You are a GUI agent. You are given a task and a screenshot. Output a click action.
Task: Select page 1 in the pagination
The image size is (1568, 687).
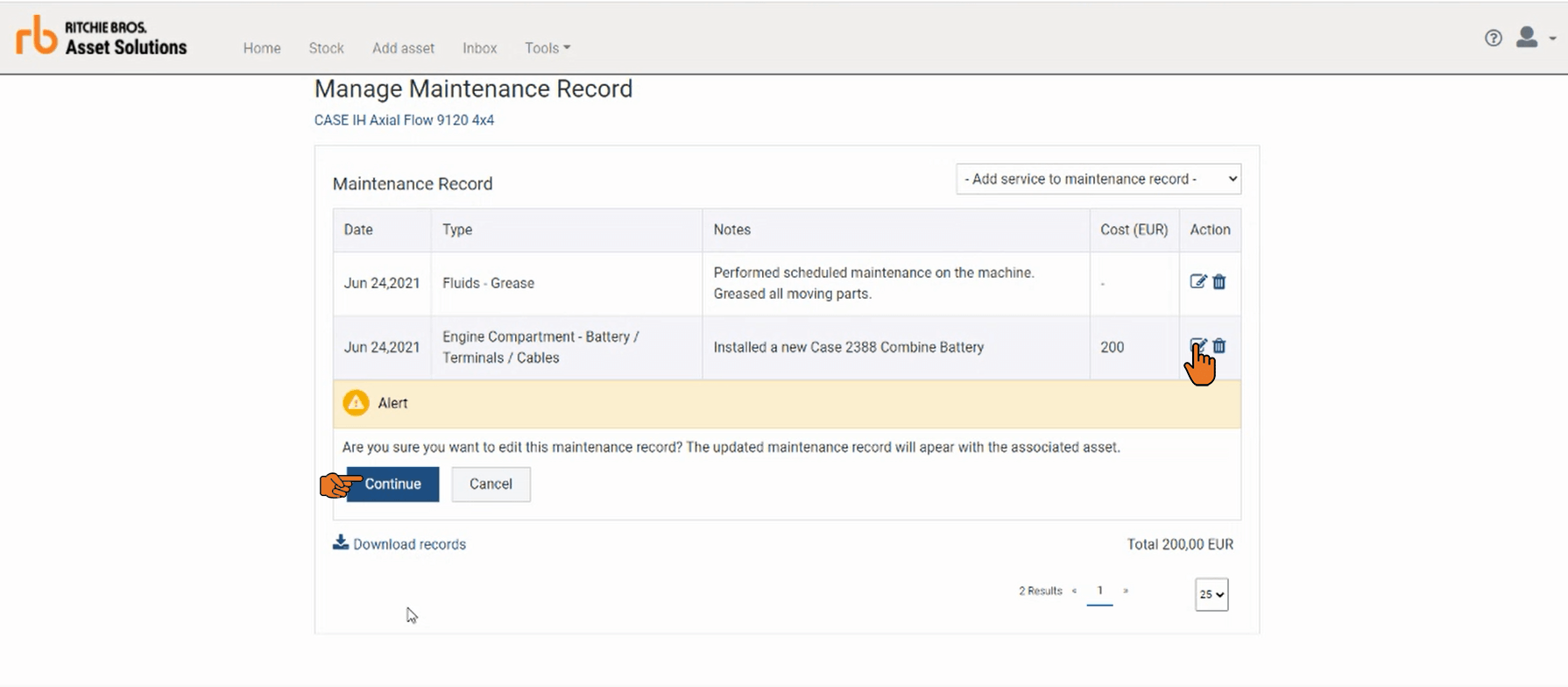[x=1099, y=591]
